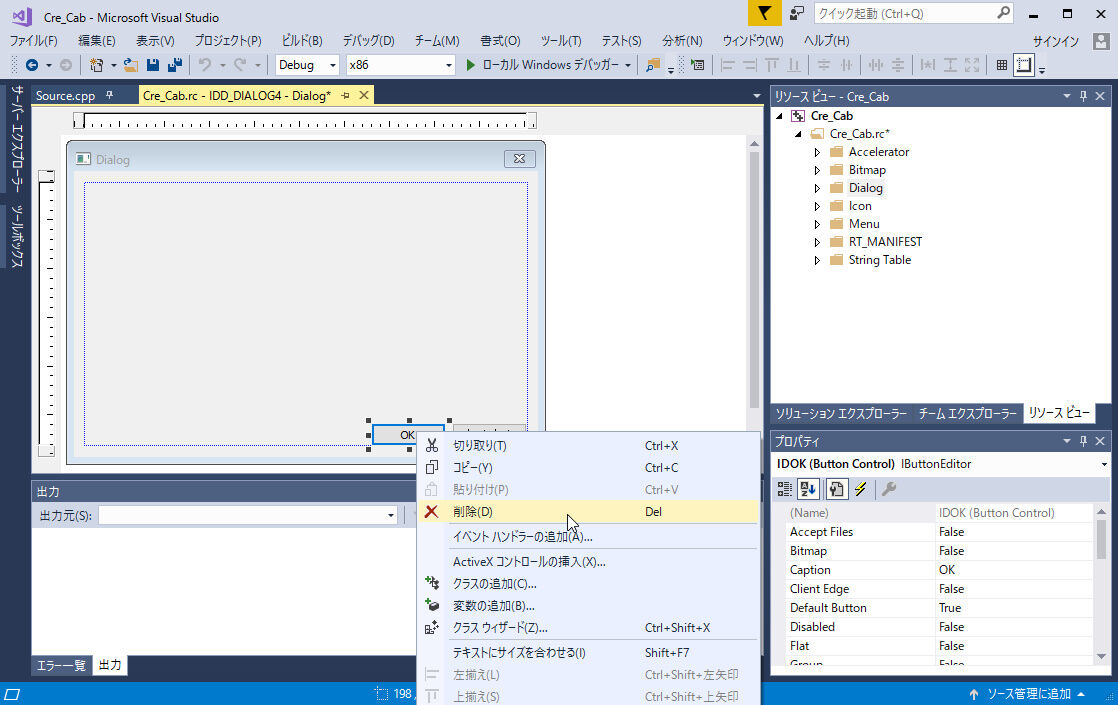Switch to the Source.cpp tab

point(66,96)
